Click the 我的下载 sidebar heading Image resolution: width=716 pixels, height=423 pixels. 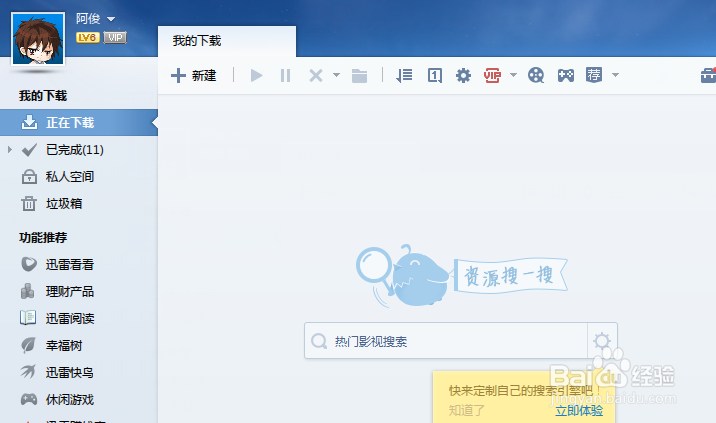pos(43,96)
